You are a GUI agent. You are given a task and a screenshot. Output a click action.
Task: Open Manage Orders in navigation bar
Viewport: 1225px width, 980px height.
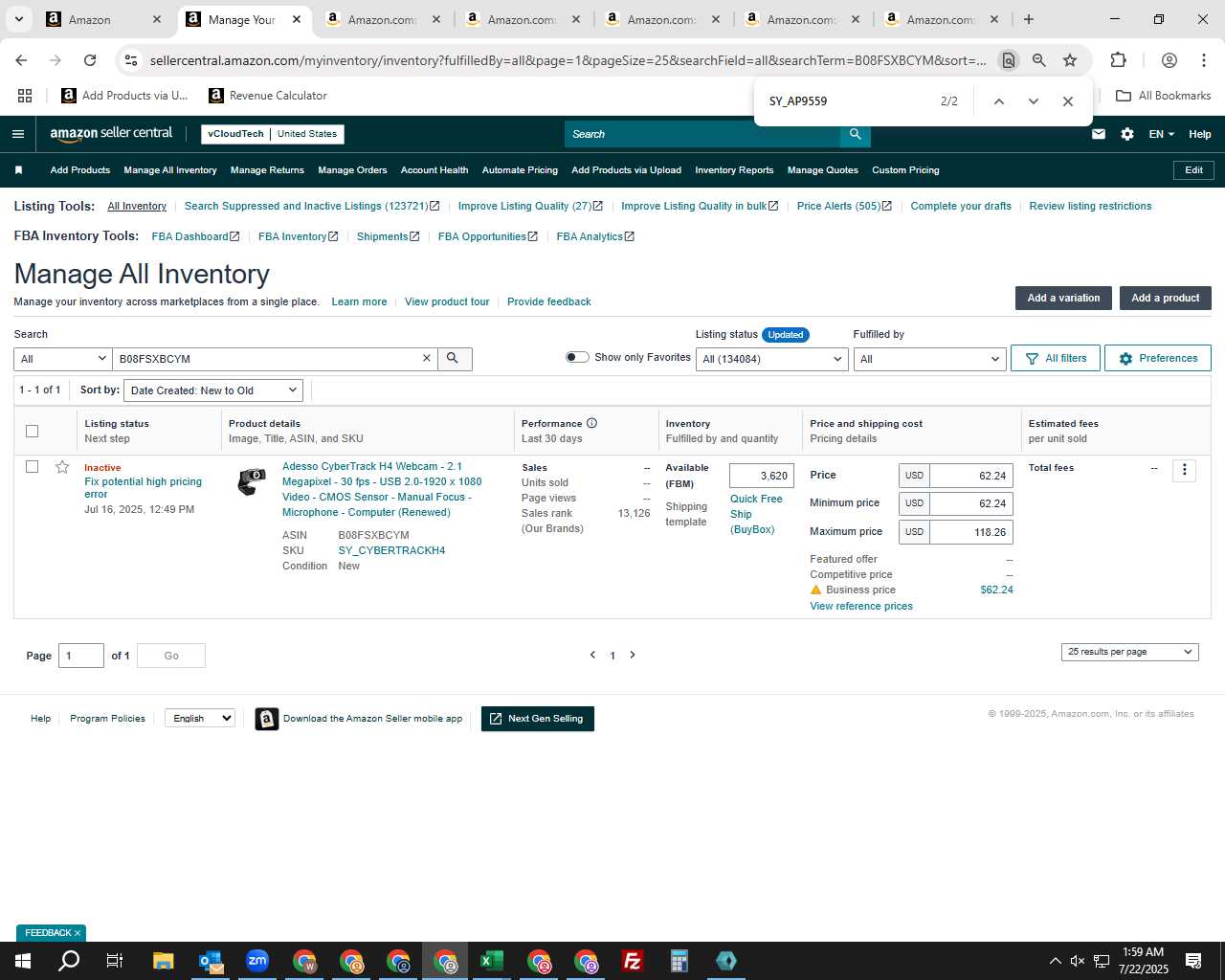point(352,170)
